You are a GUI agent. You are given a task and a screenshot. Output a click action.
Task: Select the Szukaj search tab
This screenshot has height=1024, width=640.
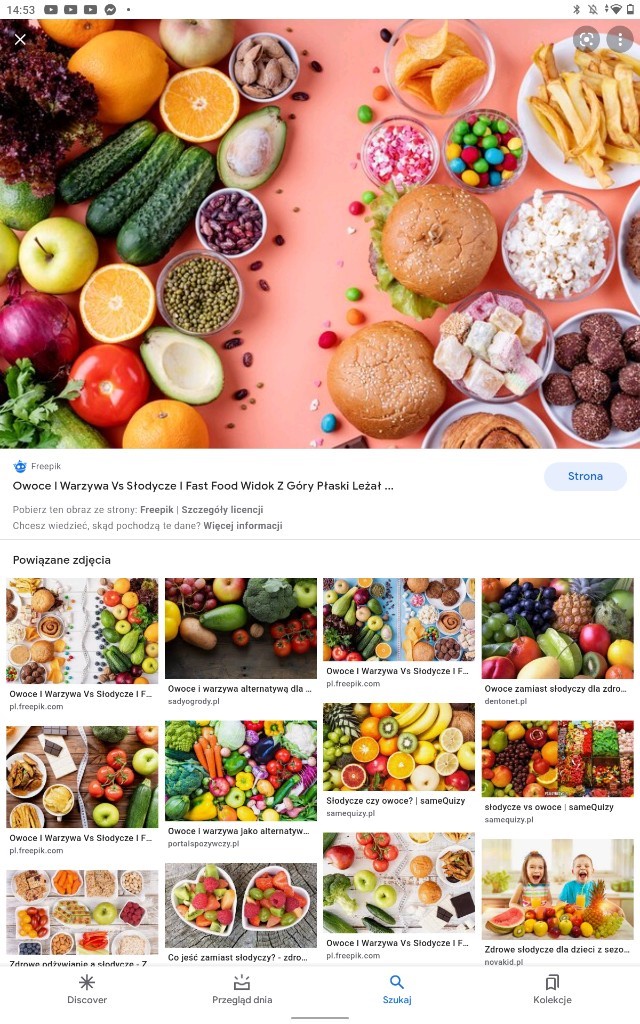point(397,989)
